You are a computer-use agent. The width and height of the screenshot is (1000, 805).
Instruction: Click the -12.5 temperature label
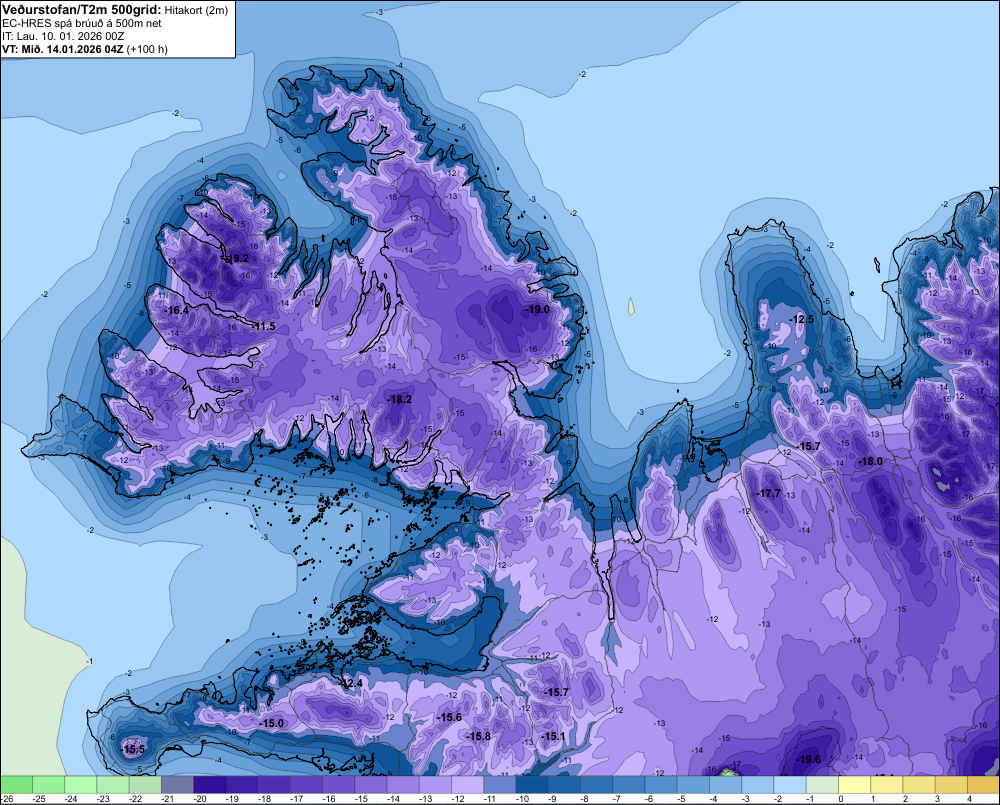tap(802, 319)
